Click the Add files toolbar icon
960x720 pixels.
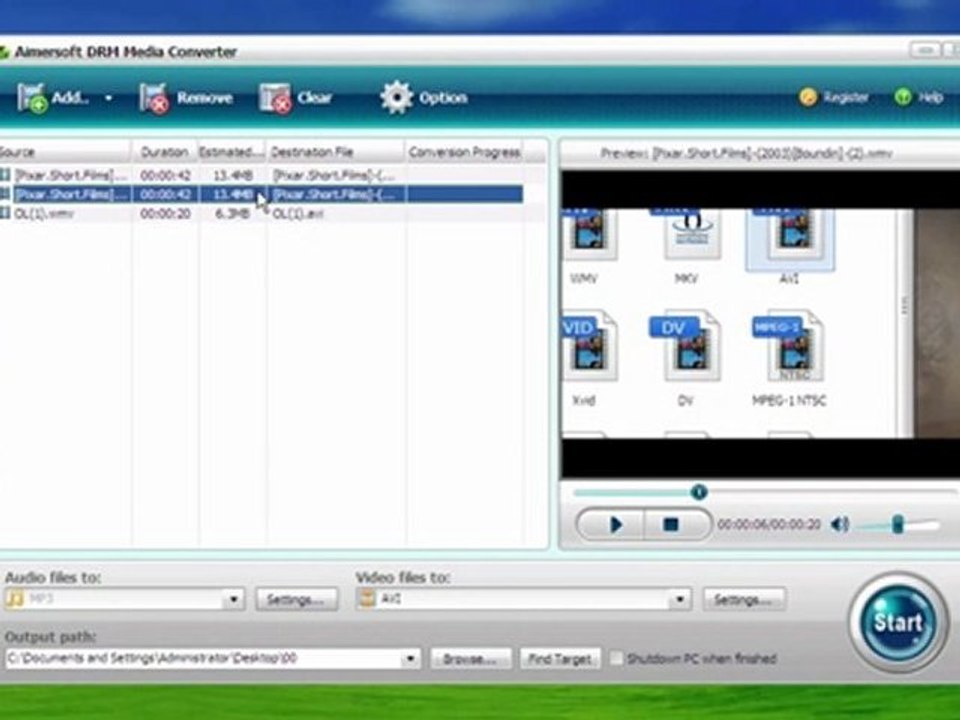[32, 97]
